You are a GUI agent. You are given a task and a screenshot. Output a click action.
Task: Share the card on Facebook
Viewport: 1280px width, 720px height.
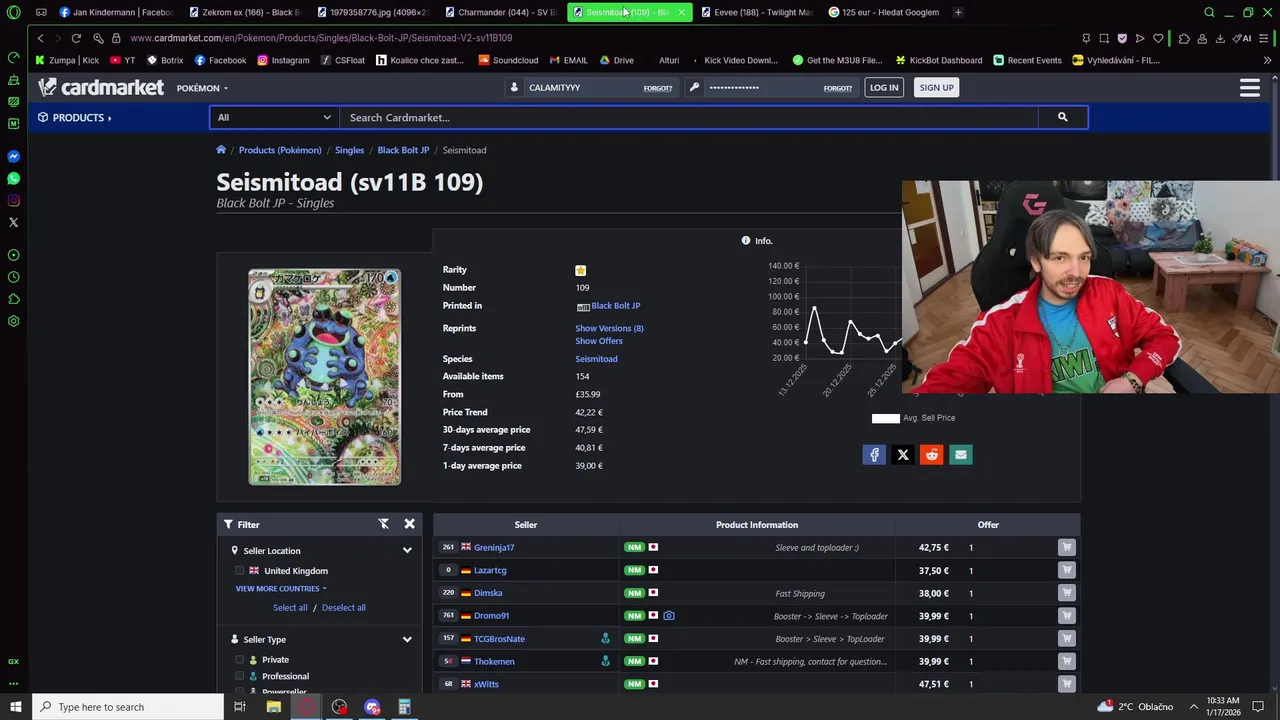874,455
